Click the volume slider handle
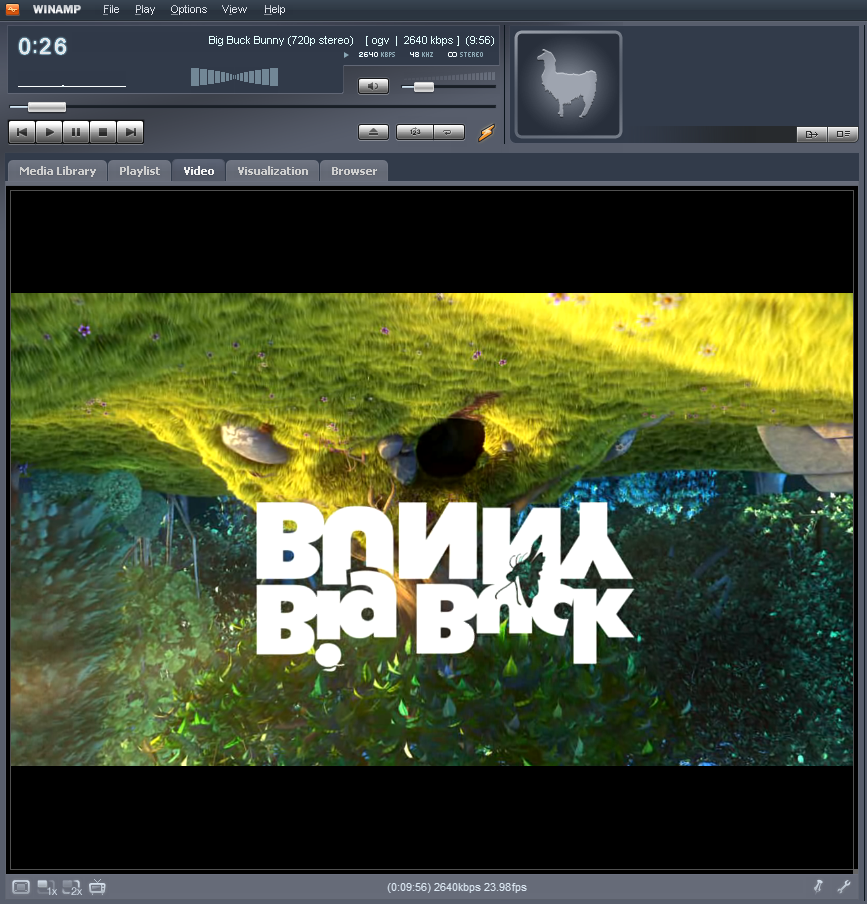The image size is (867, 904). (x=424, y=87)
